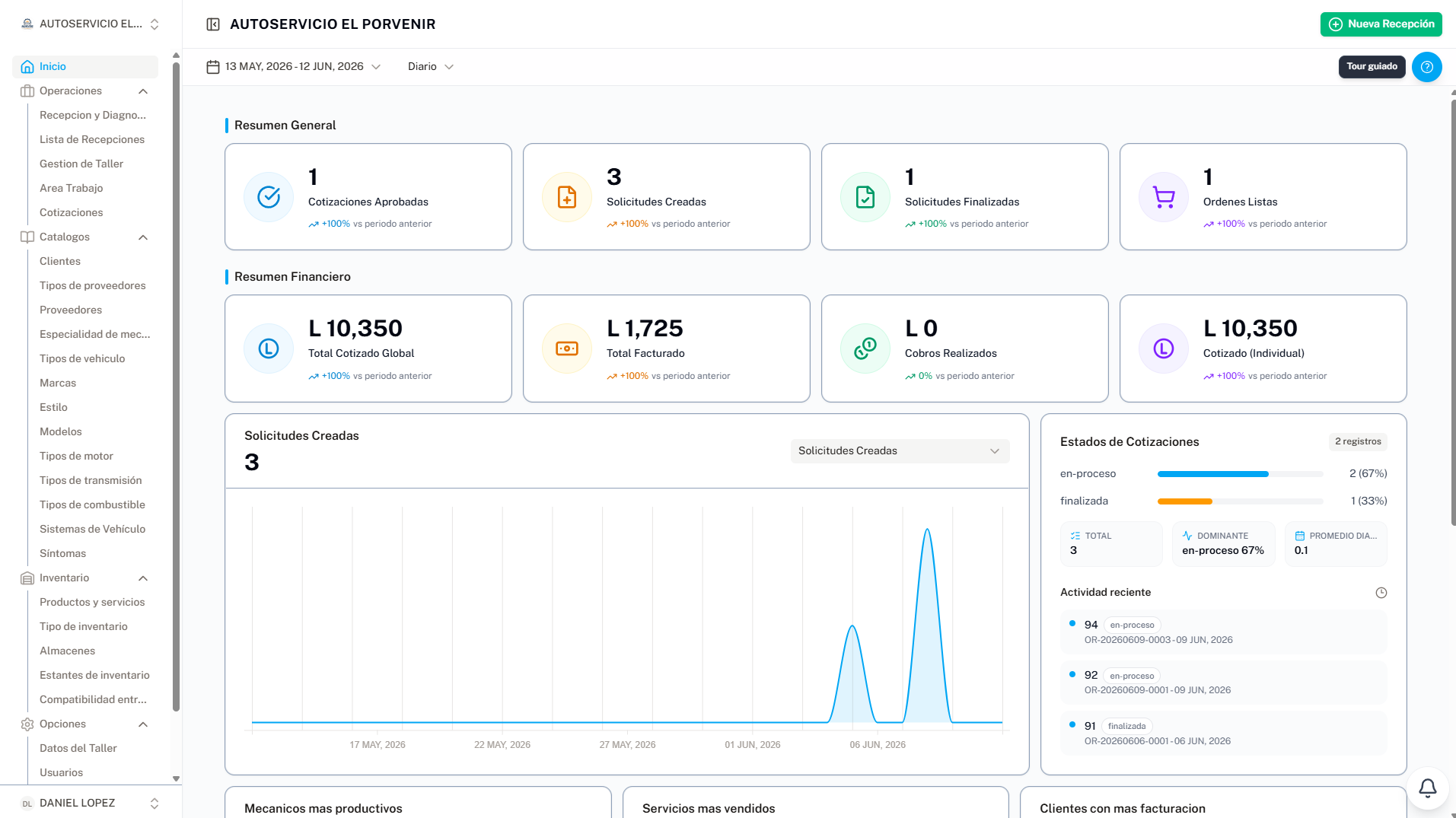1456x818 pixels.
Task: Open the help question-mark button
Action: tap(1427, 67)
